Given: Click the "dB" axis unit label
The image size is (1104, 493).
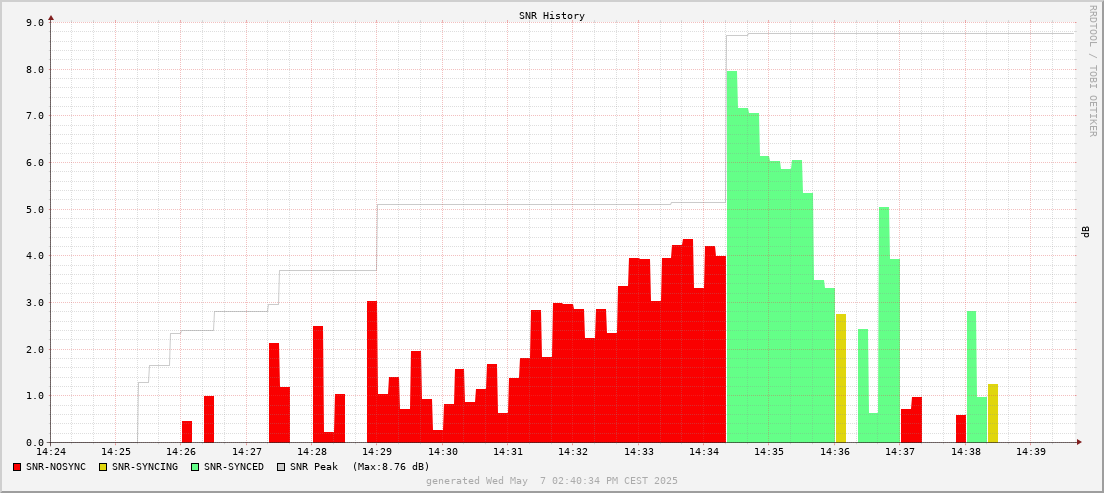Looking at the screenshot, I should click(1085, 232).
